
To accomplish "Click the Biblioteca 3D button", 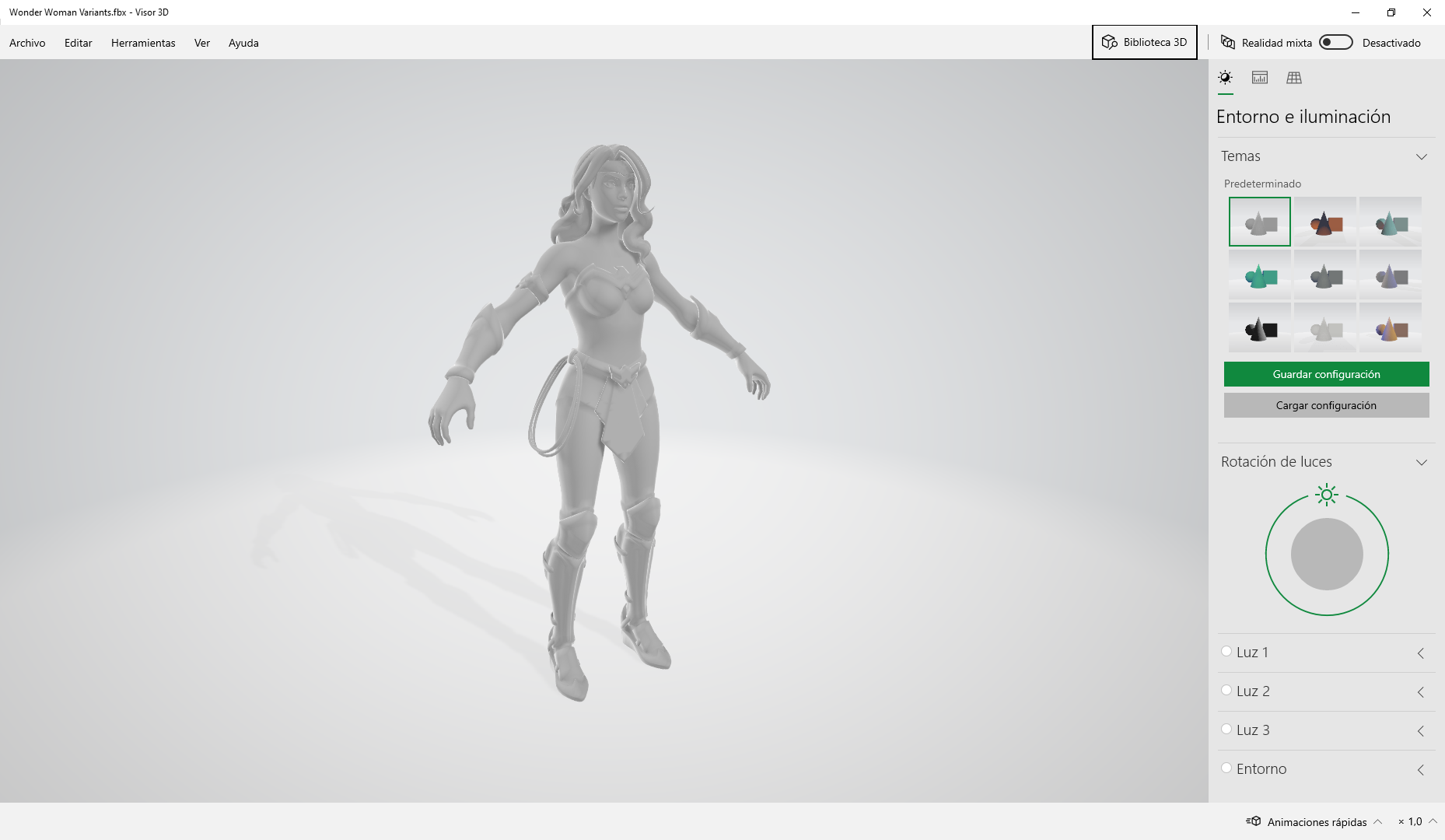I will tap(1145, 42).
